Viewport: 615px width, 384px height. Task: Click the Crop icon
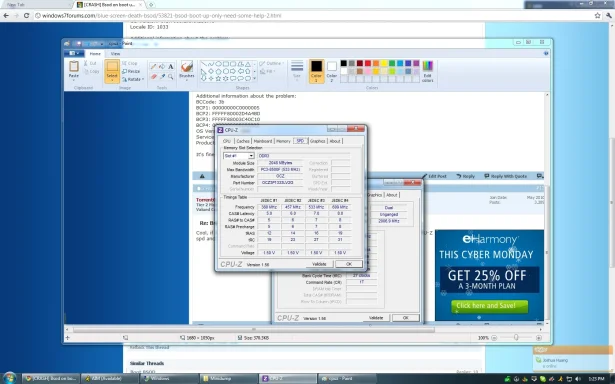[124, 63]
